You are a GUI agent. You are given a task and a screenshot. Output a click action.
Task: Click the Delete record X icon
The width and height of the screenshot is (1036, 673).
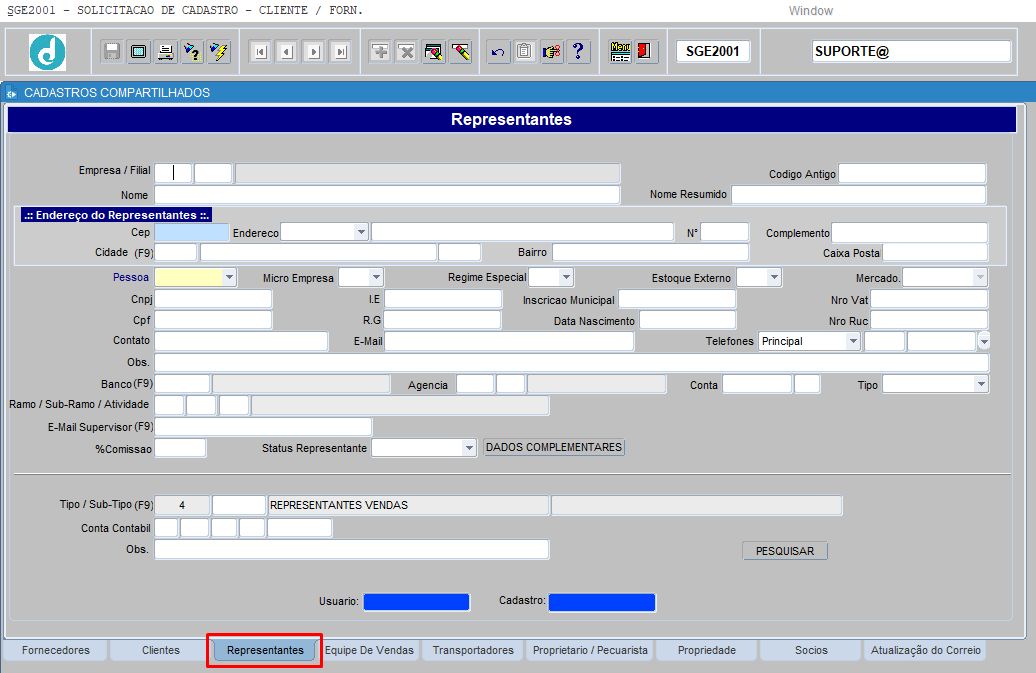(x=406, y=52)
